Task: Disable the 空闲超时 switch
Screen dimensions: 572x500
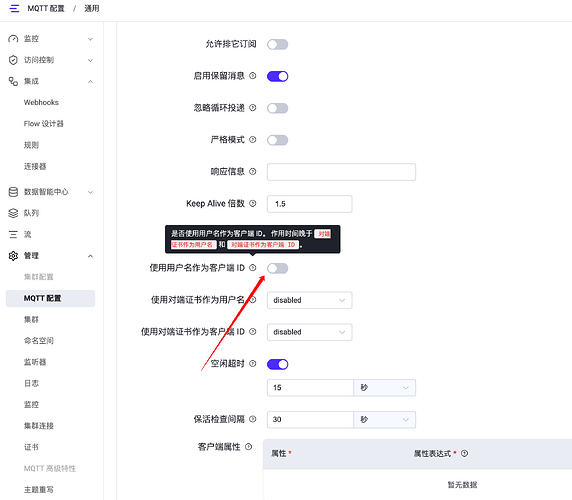Action: tap(278, 364)
